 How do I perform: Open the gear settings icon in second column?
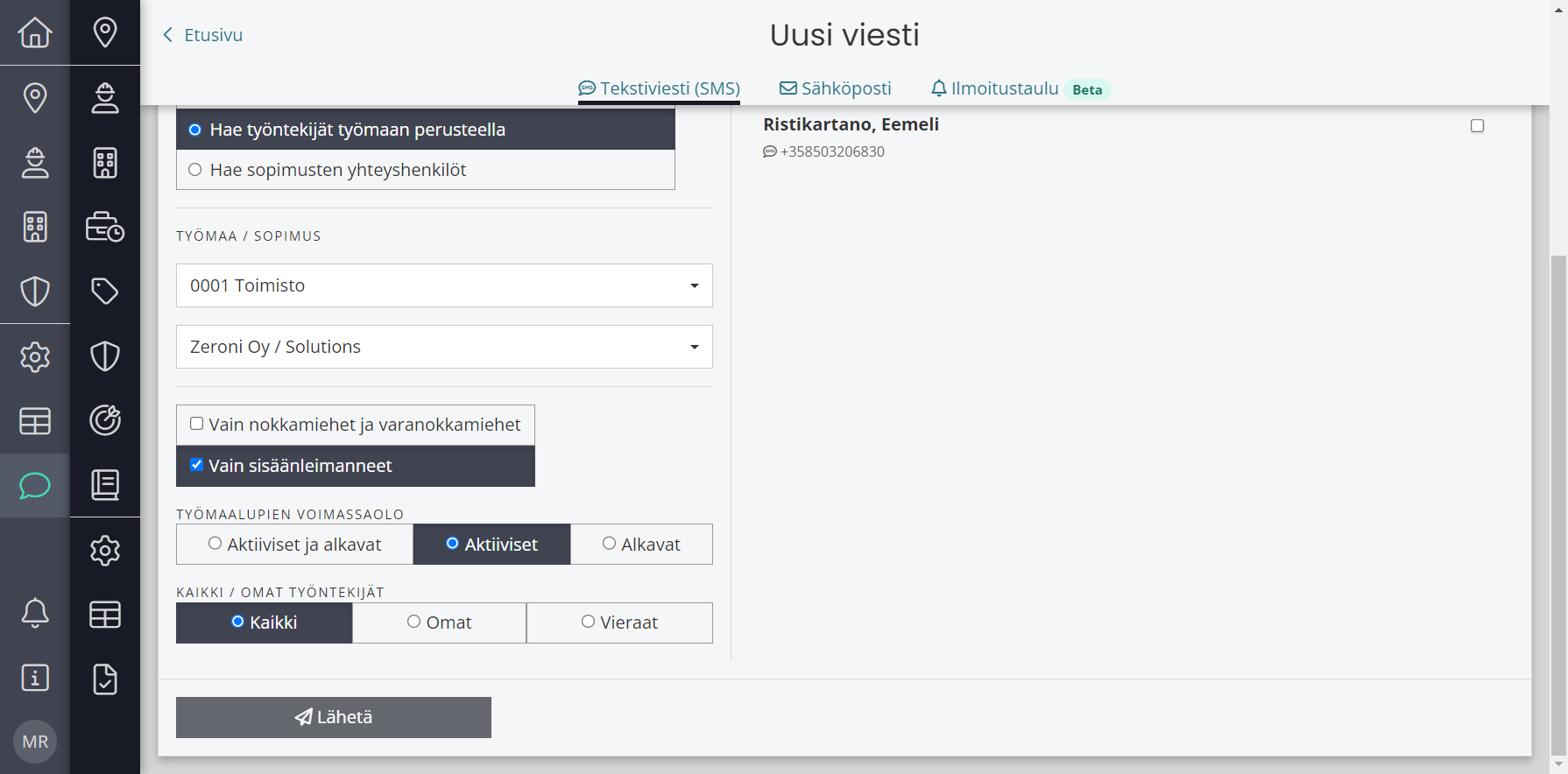click(105, 550)
